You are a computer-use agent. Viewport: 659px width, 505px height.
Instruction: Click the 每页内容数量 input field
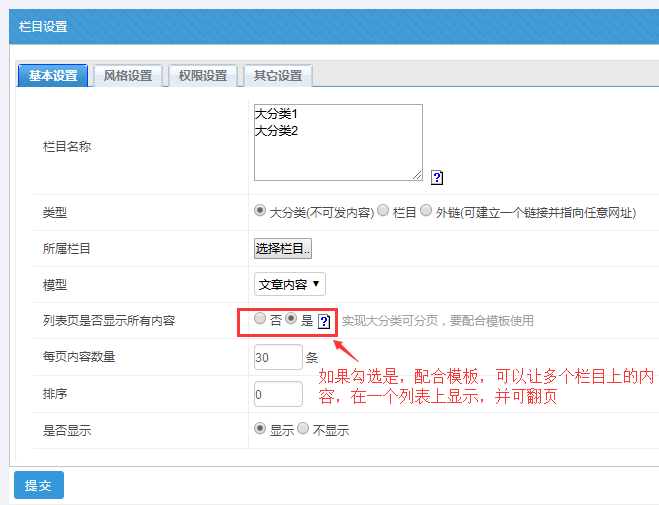coord(278,357)
